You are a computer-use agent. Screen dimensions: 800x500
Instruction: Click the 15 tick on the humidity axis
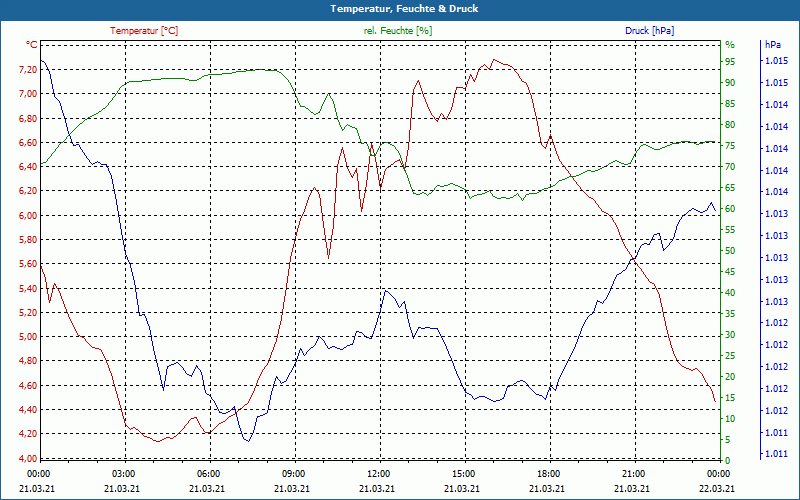pos(730,397)
